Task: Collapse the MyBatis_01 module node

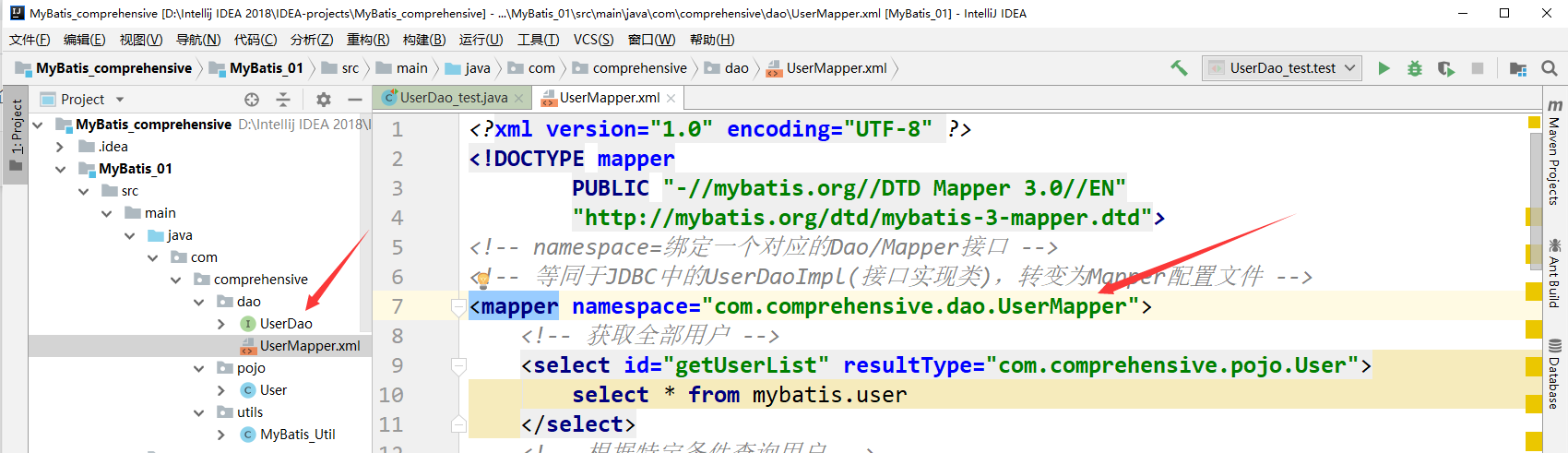Action: pos(60,169)
